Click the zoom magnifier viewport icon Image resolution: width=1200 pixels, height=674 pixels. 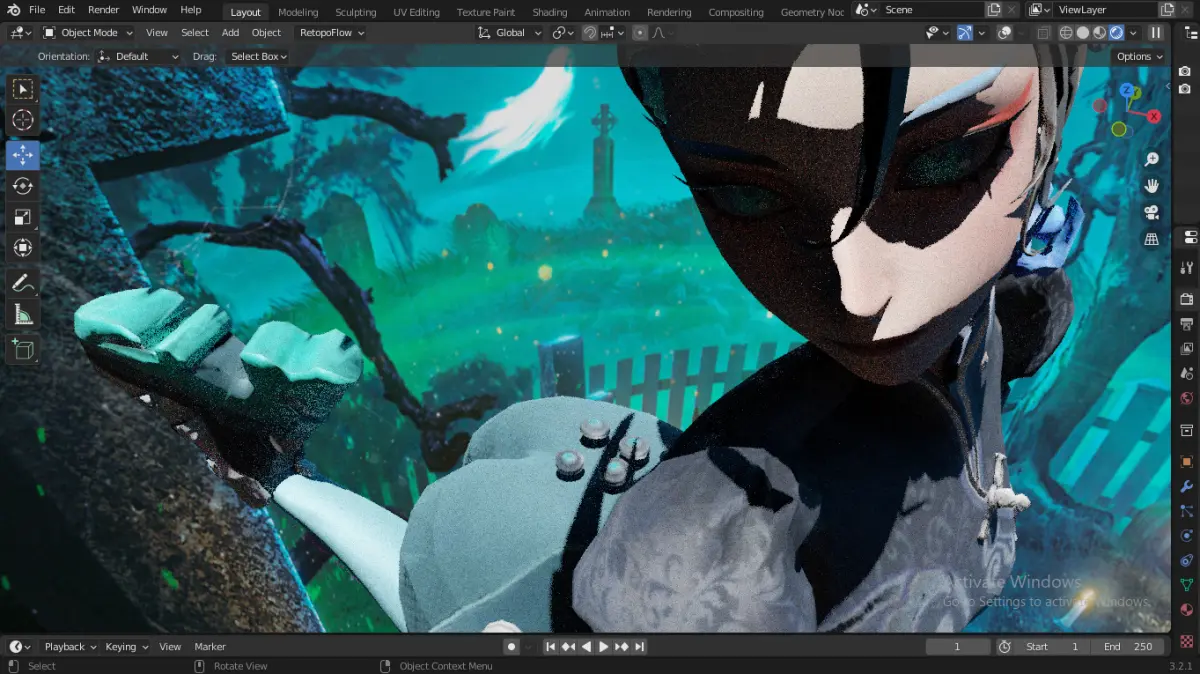pos(1152,160)
